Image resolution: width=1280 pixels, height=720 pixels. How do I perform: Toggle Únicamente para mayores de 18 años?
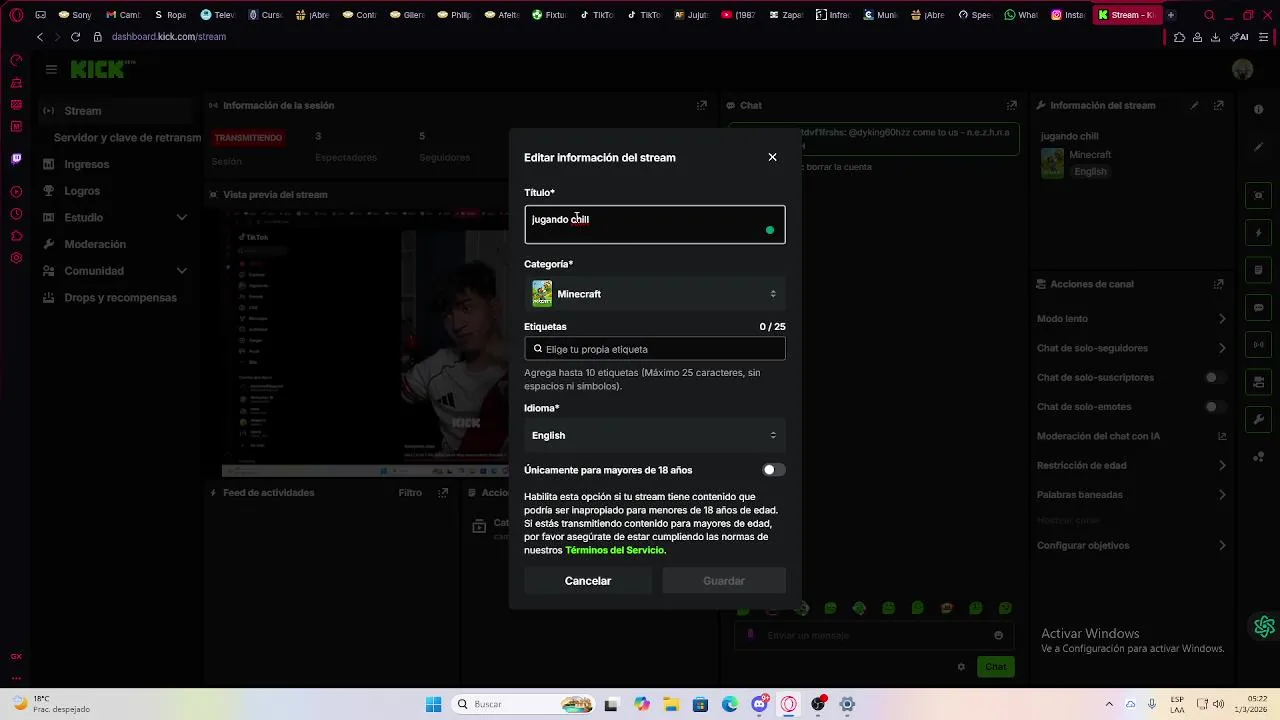coord(773,470)
